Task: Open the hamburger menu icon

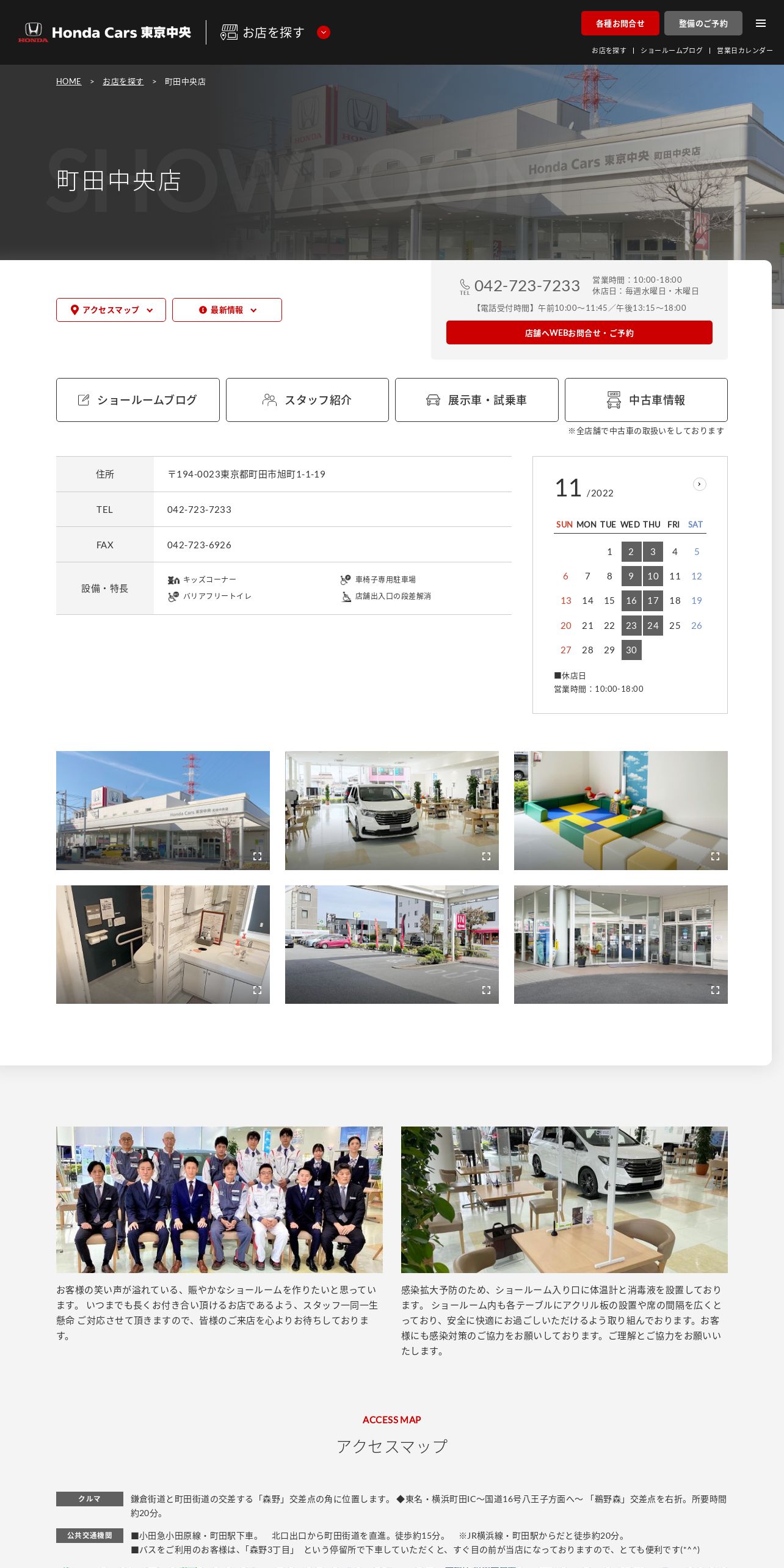Action: pyautogui.click(x=761, y=23)
